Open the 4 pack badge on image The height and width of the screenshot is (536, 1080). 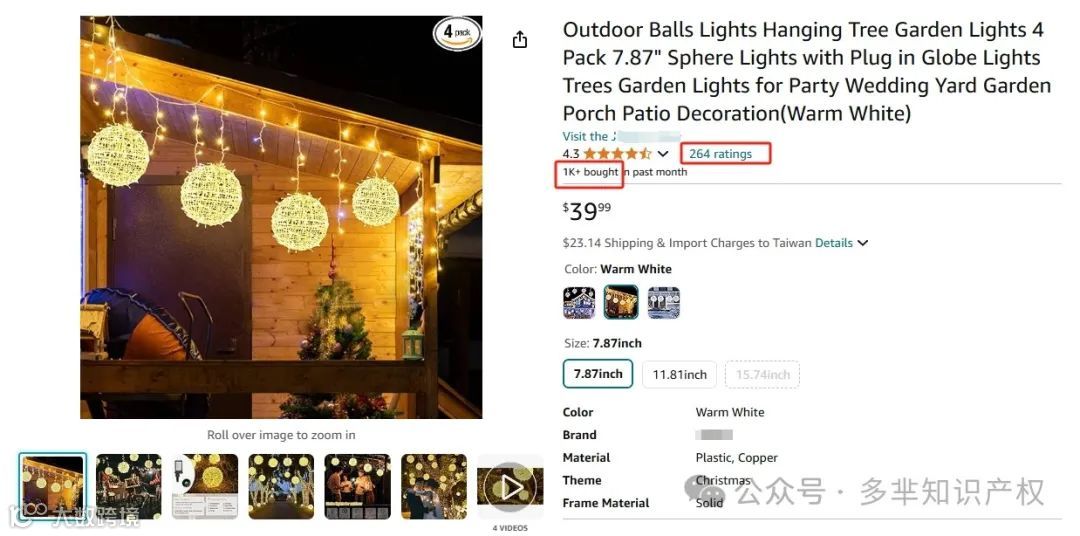coord(457,34)
